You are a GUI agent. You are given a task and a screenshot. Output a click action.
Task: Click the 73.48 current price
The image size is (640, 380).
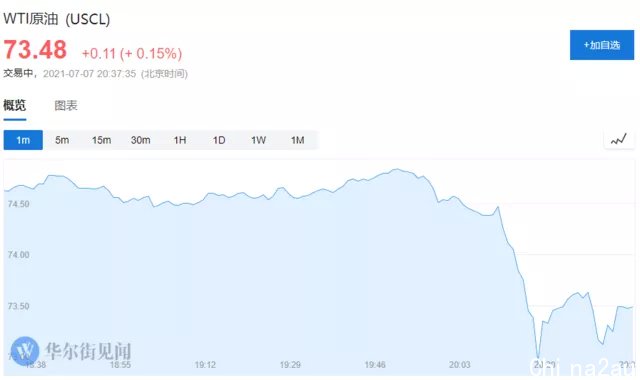[x=35, y=49]
